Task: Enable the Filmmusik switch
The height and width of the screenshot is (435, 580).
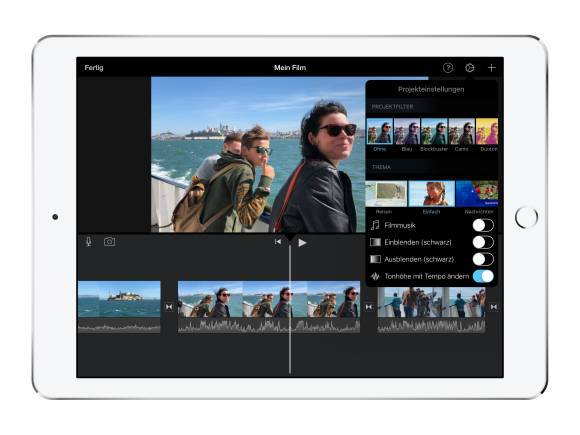Action: coord(483,225)
